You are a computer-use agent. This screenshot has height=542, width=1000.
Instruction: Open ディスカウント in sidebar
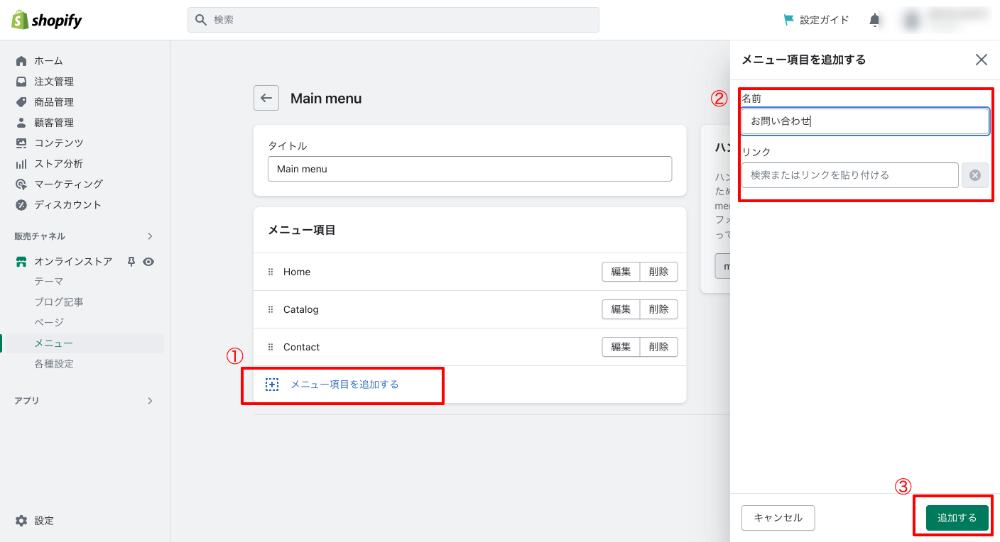[x=68, y=205]
